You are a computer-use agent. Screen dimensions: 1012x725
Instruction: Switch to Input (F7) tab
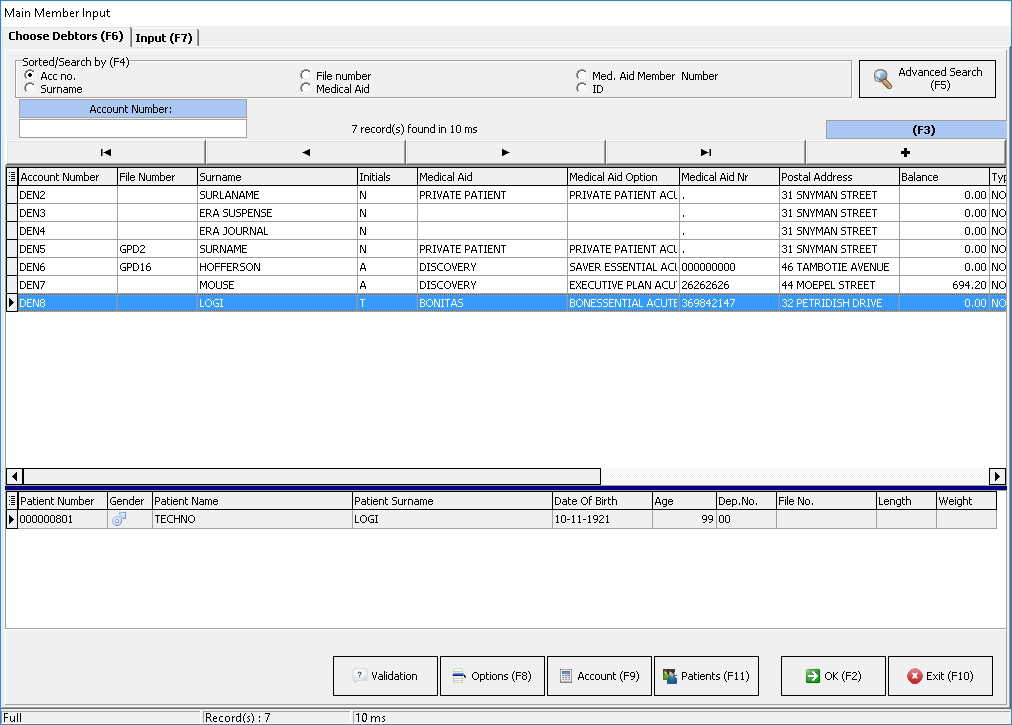[x=164, y=38]
